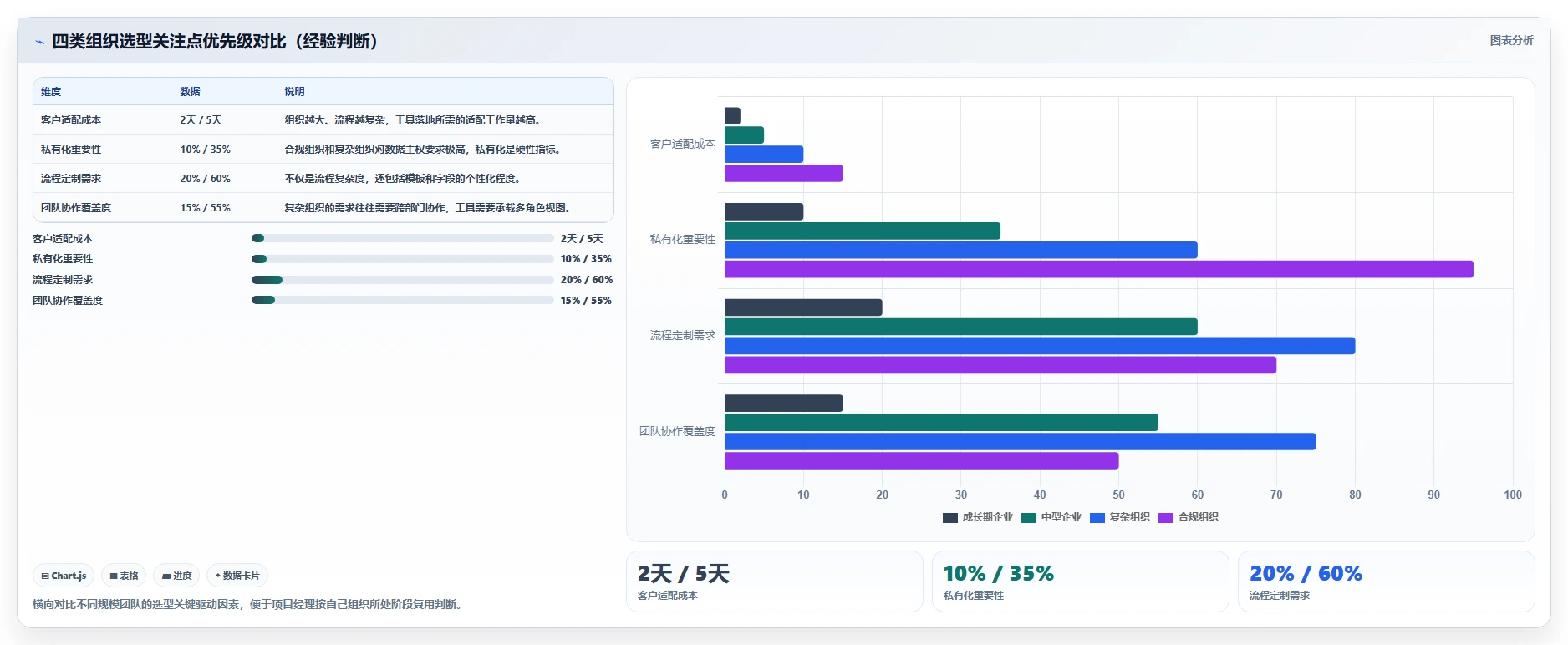
Task: Click the 团队协作覆盖度 progress bar
Action: point(402,300)
